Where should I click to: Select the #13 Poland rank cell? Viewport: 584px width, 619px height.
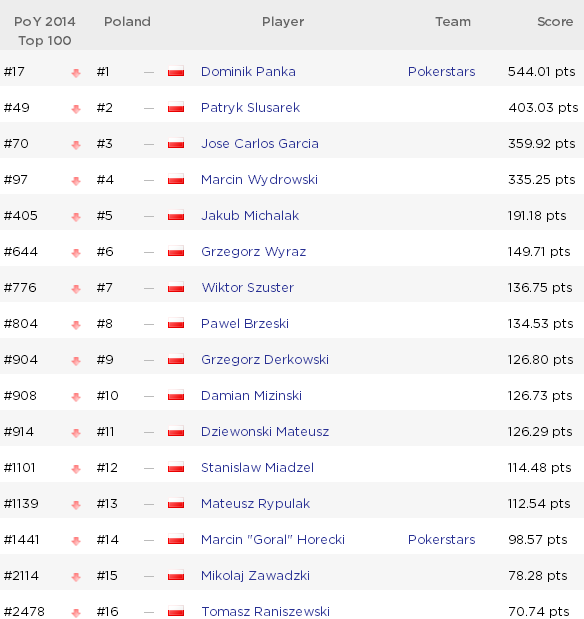pyautogui.click(x=107, y=504)
